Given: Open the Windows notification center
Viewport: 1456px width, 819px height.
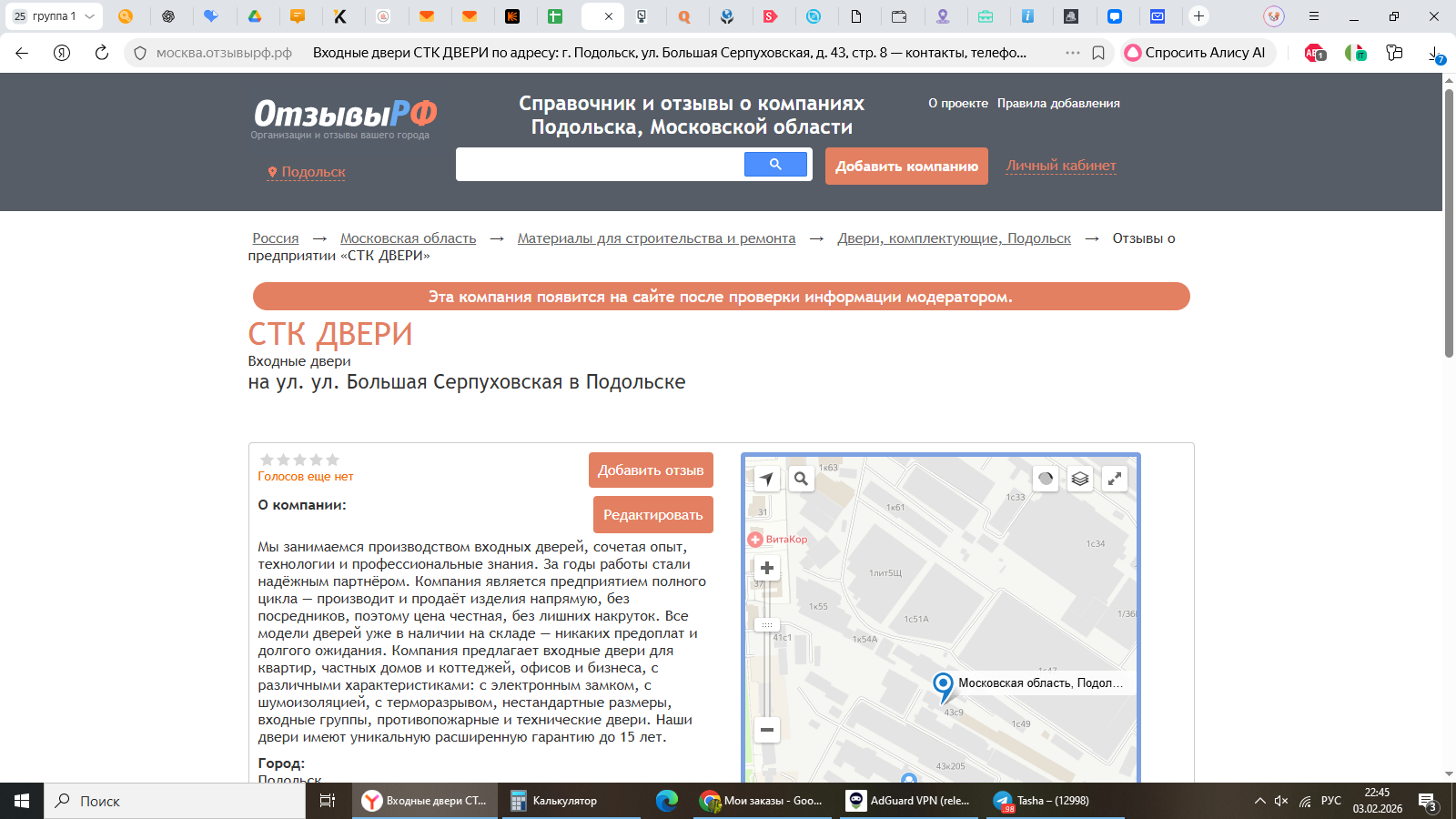Looking at the screenshot, I should (x=1427, y=802).
